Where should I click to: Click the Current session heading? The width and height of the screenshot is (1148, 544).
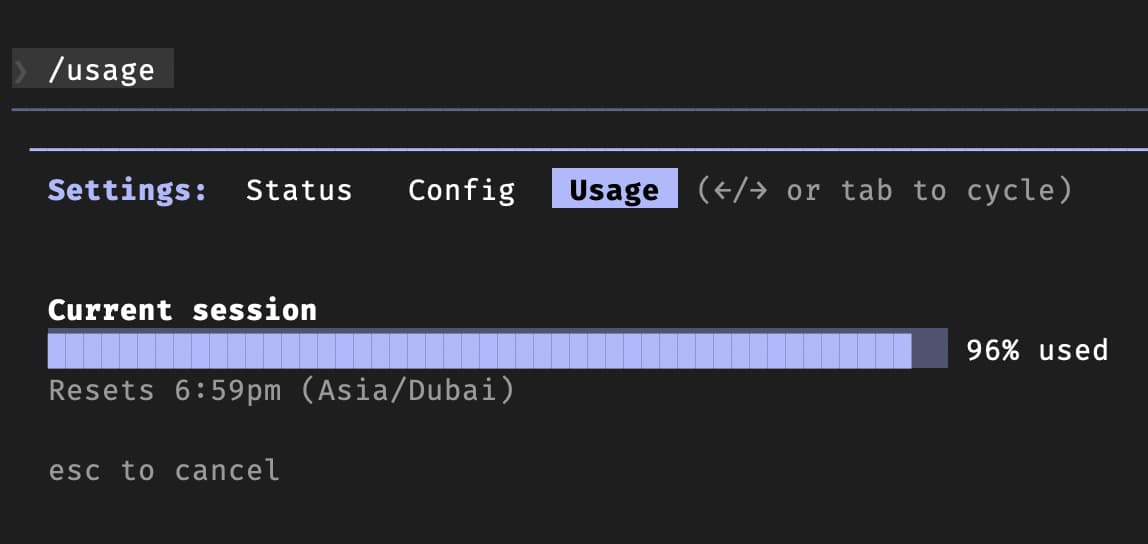tap(182, 310)
